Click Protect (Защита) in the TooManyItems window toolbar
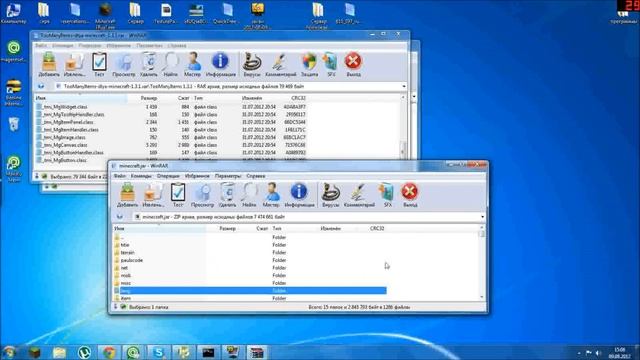The height and width of the screenshot is (360, 640). tap(309, 64)
